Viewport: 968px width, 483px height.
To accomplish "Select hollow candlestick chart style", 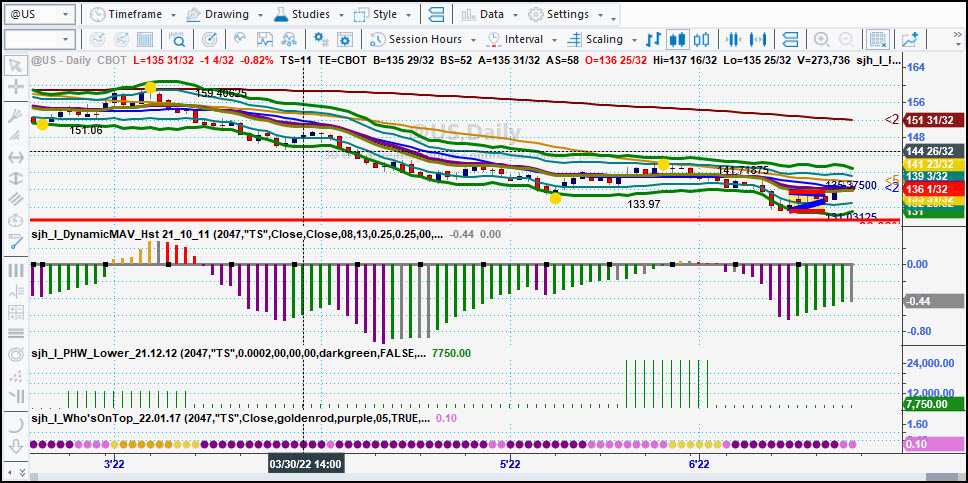I will 701,40.
